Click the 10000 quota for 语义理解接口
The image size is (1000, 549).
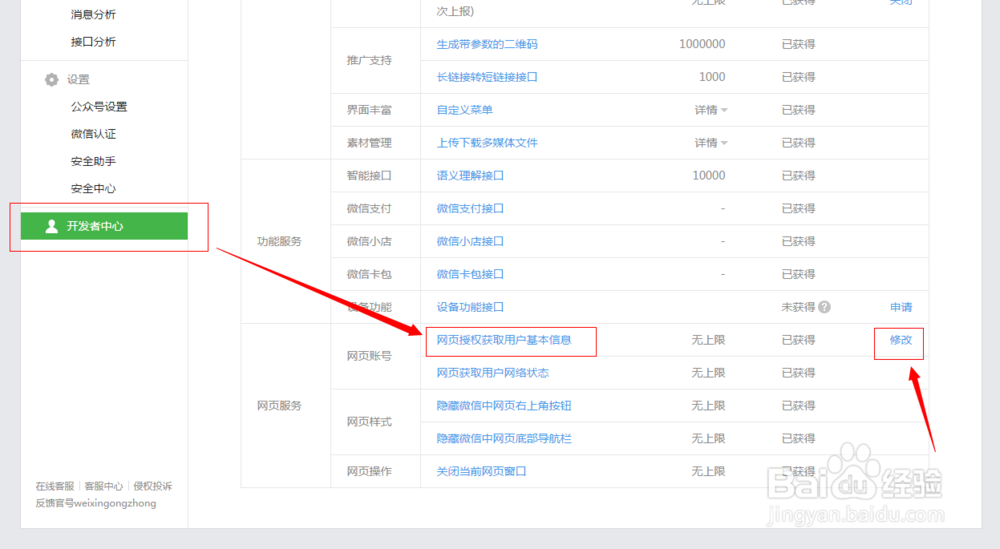tap(709, 175)
